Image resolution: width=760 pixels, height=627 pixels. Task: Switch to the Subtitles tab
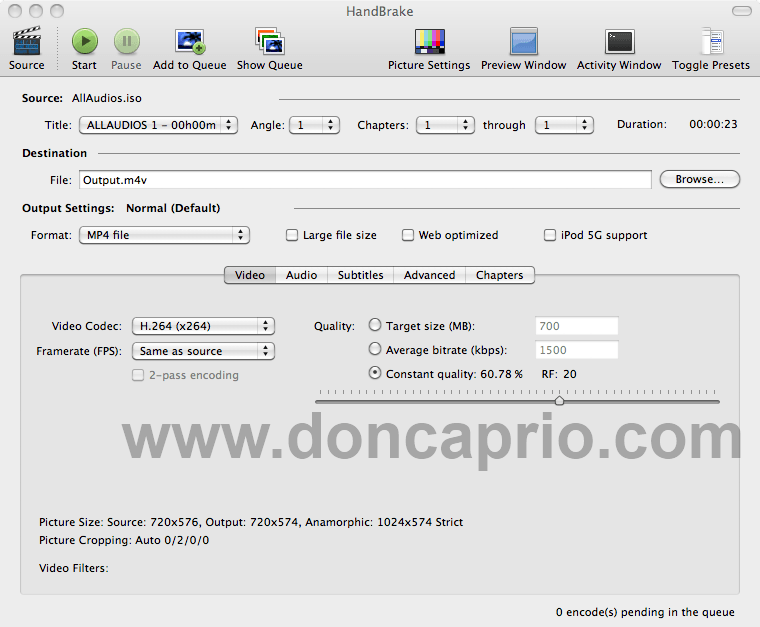(x=361, y=275)
